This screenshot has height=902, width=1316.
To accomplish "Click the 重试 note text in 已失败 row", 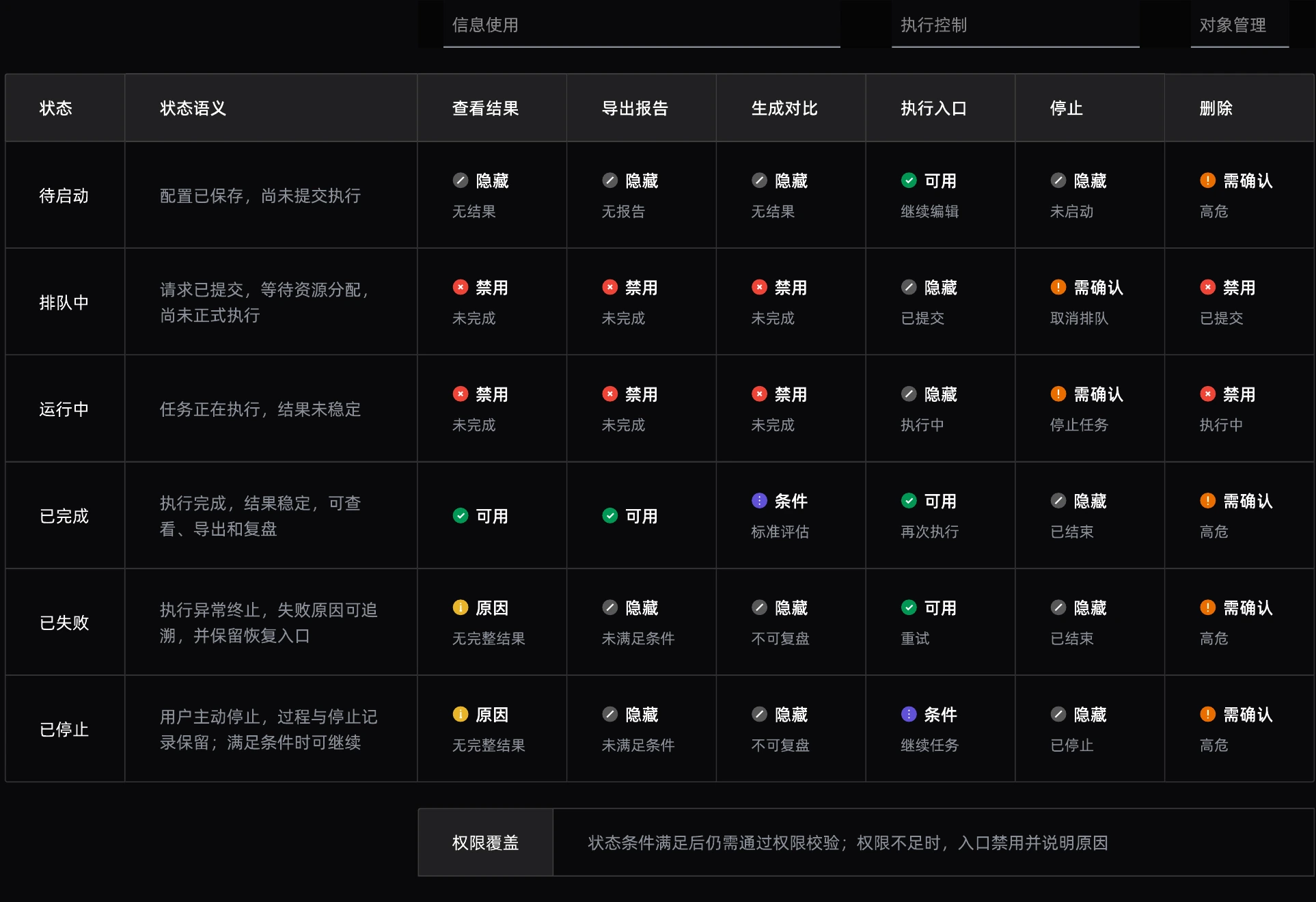I will (915, 638).
